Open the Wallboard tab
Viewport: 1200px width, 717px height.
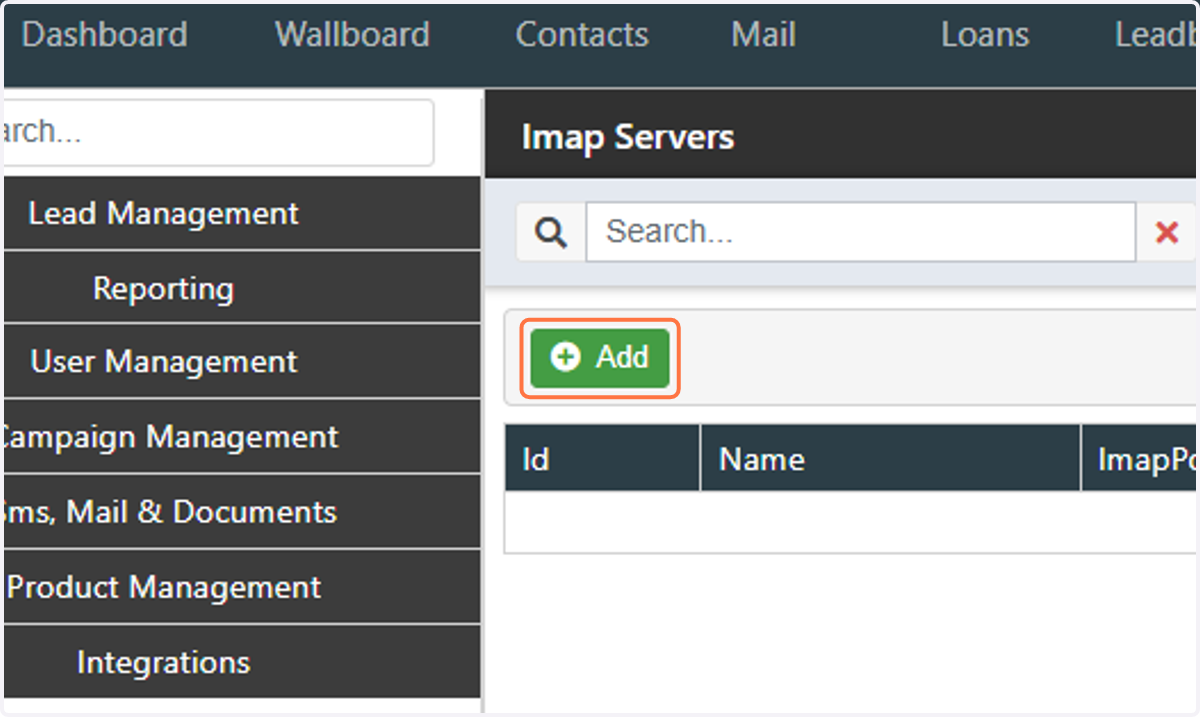(352, 35)
